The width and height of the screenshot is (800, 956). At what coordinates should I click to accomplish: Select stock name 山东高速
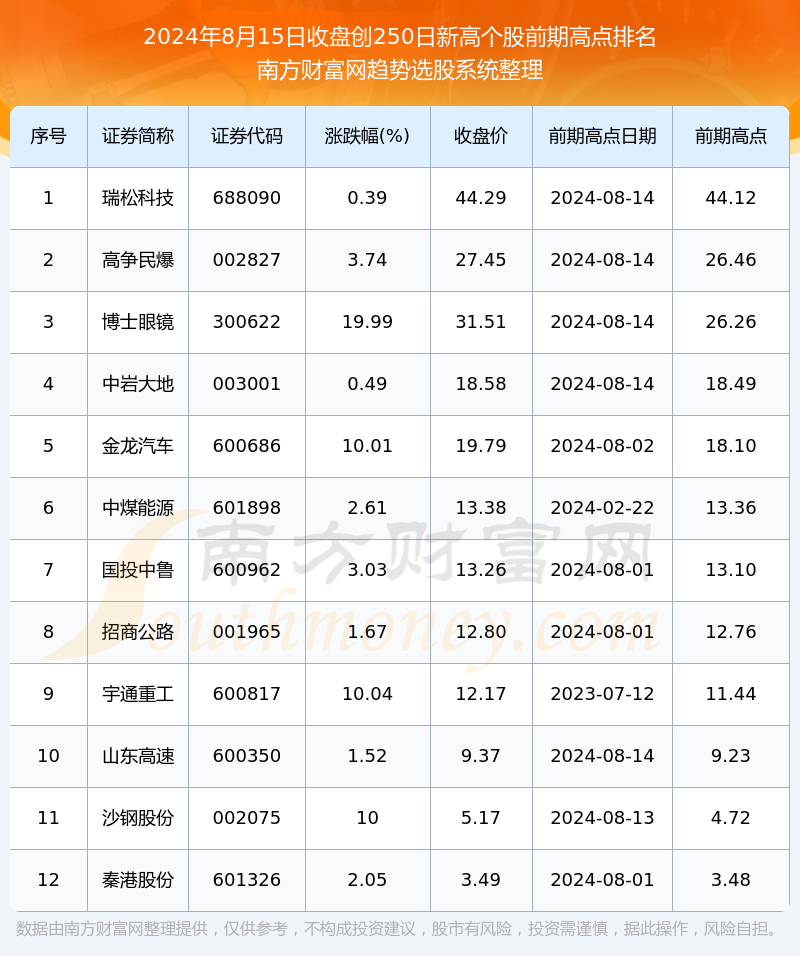click(x=138, y=756)
